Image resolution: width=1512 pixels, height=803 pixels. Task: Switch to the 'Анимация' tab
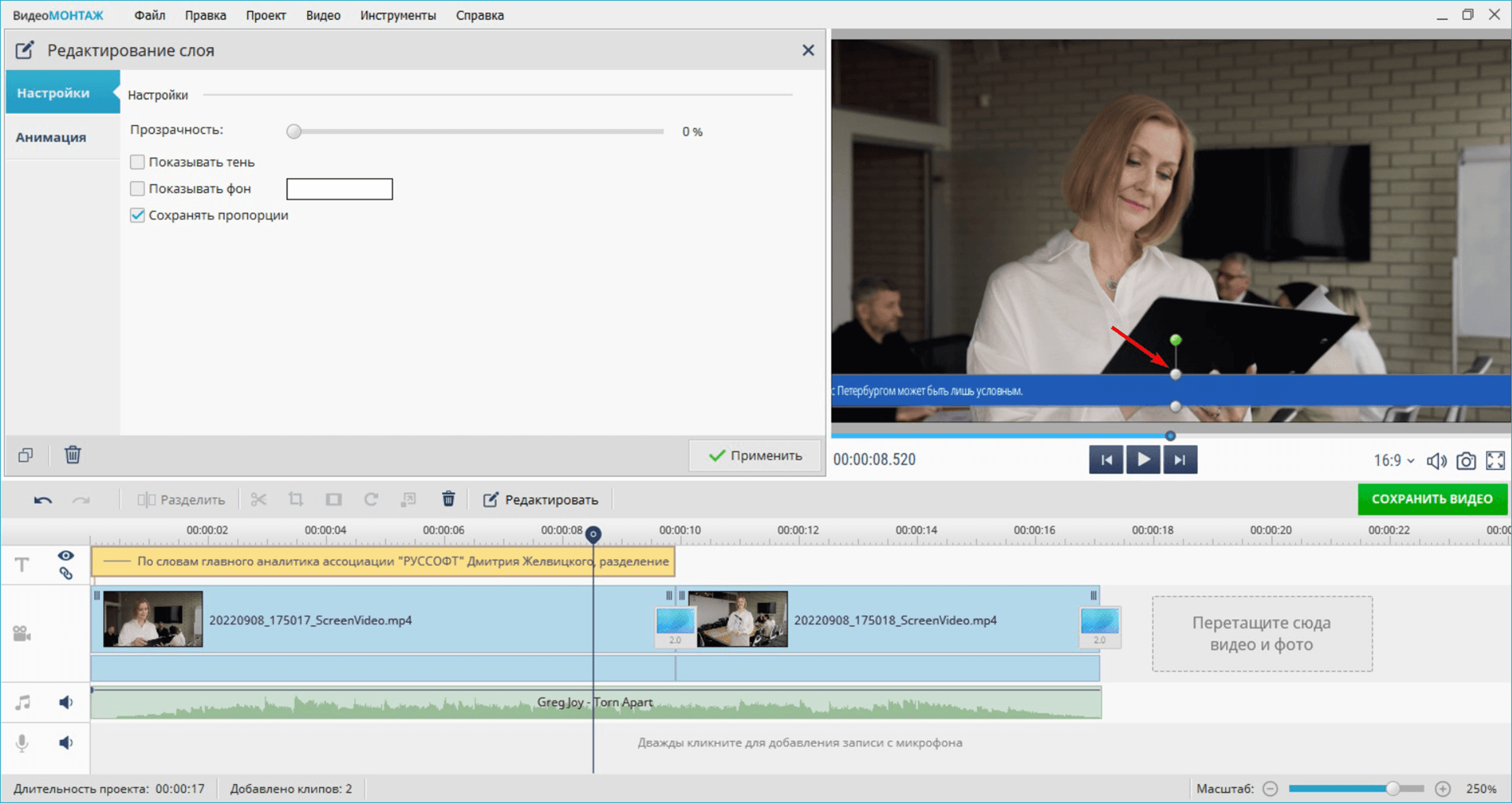(x=51, y=137)
